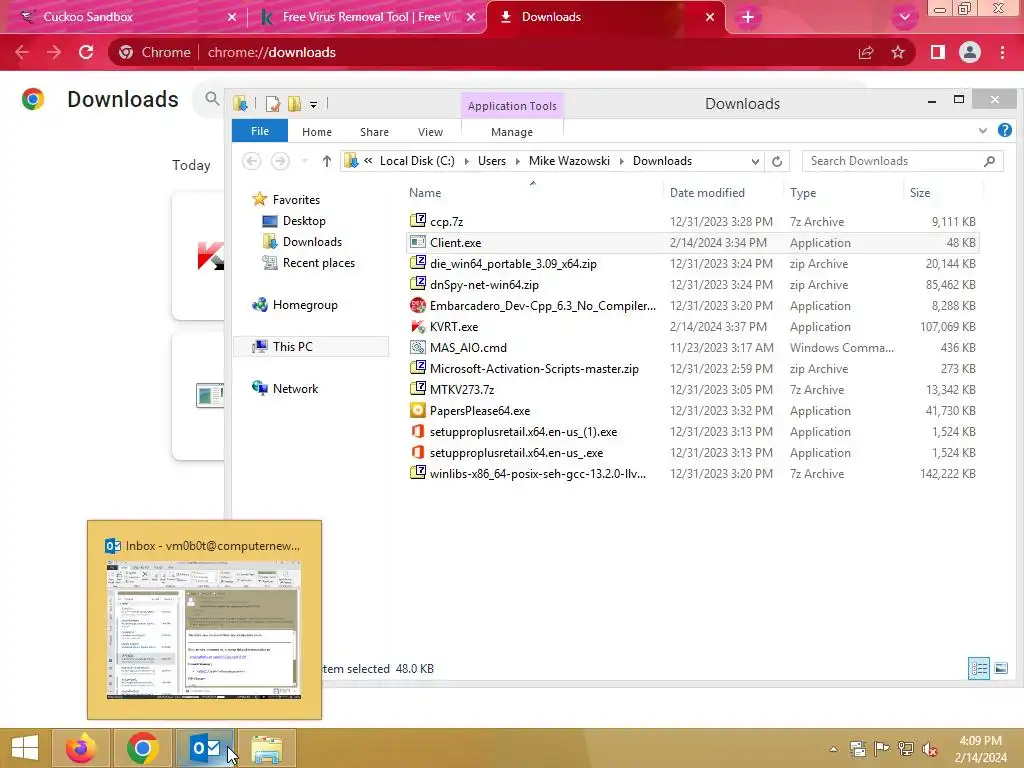This screenshot has width=1024, height=768.
Task: Click the muted volume tray icon
Action: coord(930,749)
